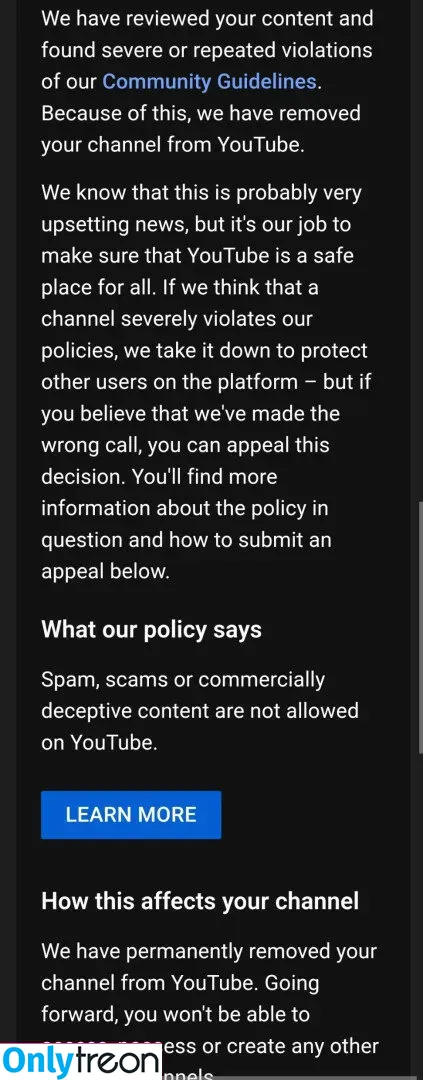Click the blue "Only" part of watermark

(34, 1061)
